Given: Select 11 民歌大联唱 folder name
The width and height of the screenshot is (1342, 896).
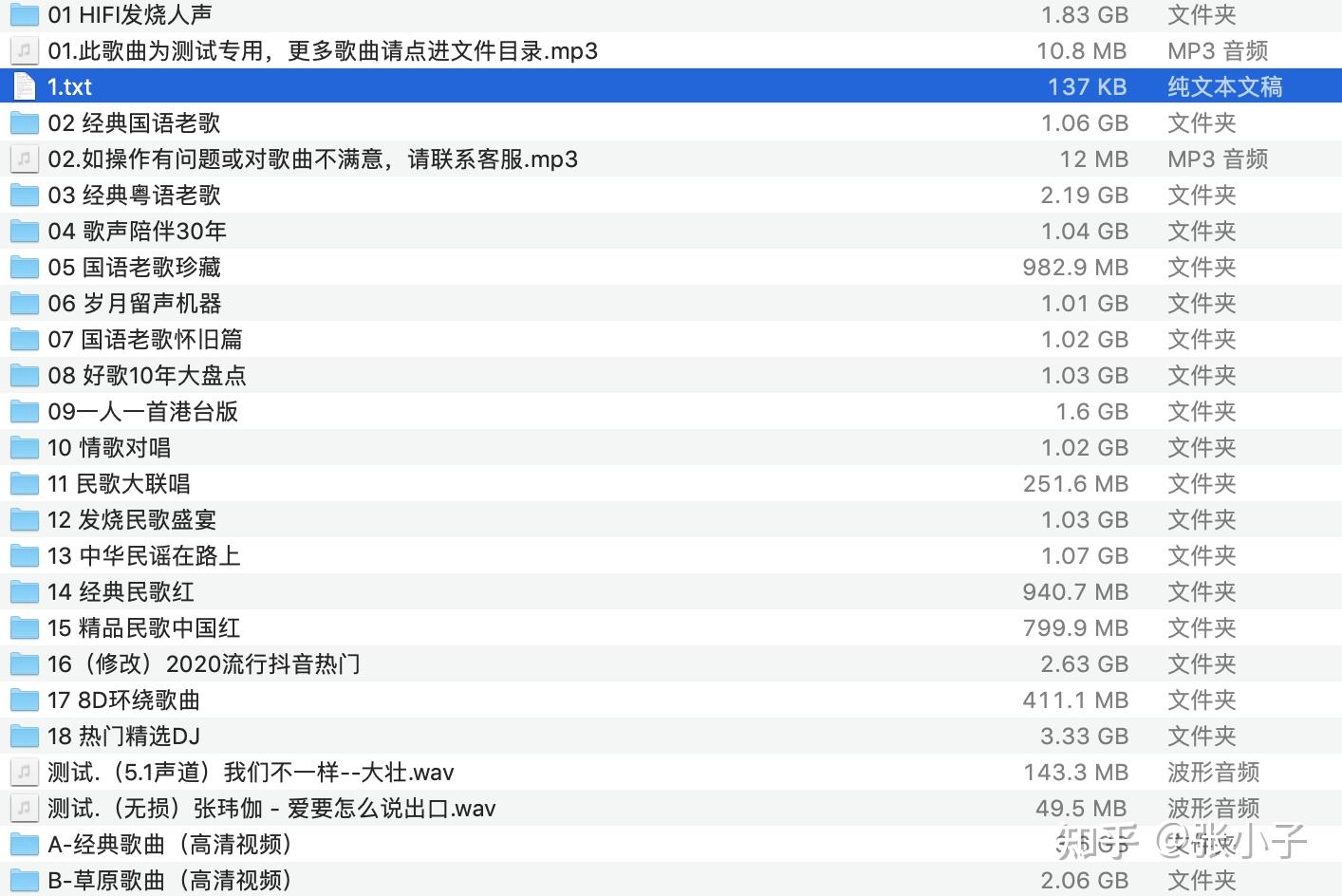Looking at the screenshot, I should [119, 484].
